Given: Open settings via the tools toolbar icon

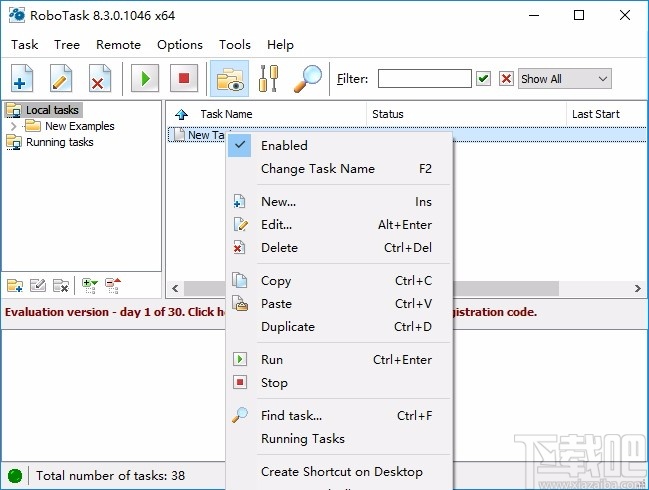Looking at the screenshot, I should coord(268,78).
